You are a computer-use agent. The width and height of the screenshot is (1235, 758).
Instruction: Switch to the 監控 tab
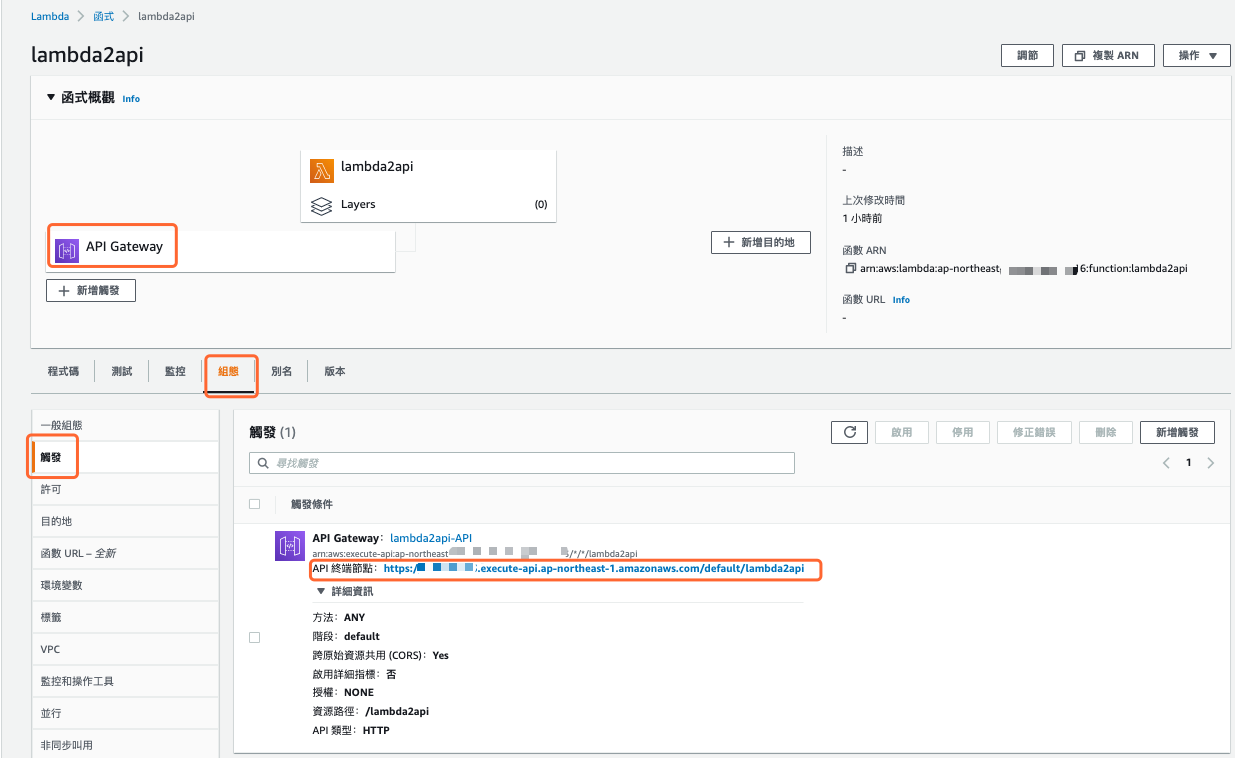pyautogui.click(x=175, y=371)
